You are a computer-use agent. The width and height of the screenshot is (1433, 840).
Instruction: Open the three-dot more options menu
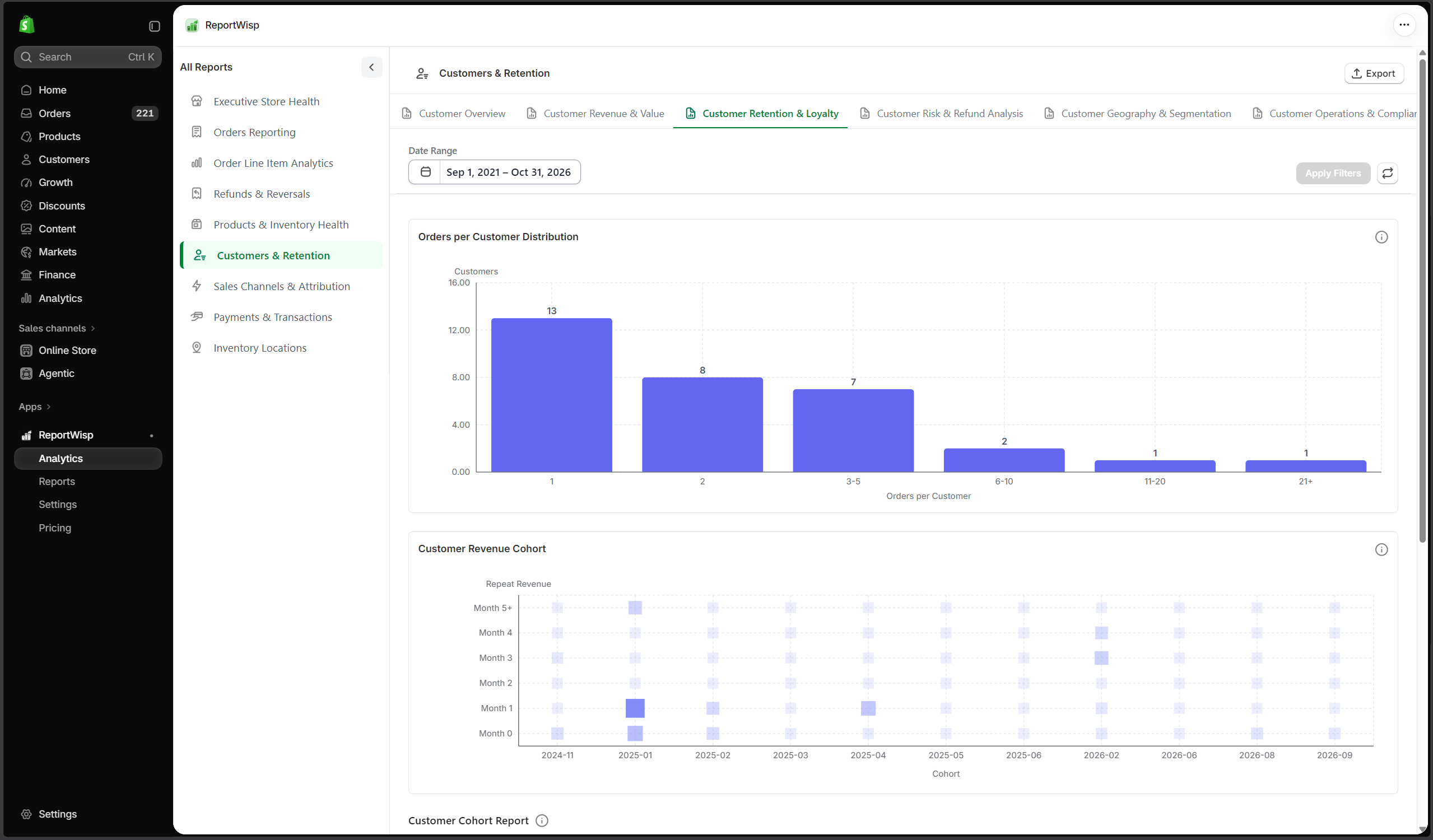tap(1403, 25)
